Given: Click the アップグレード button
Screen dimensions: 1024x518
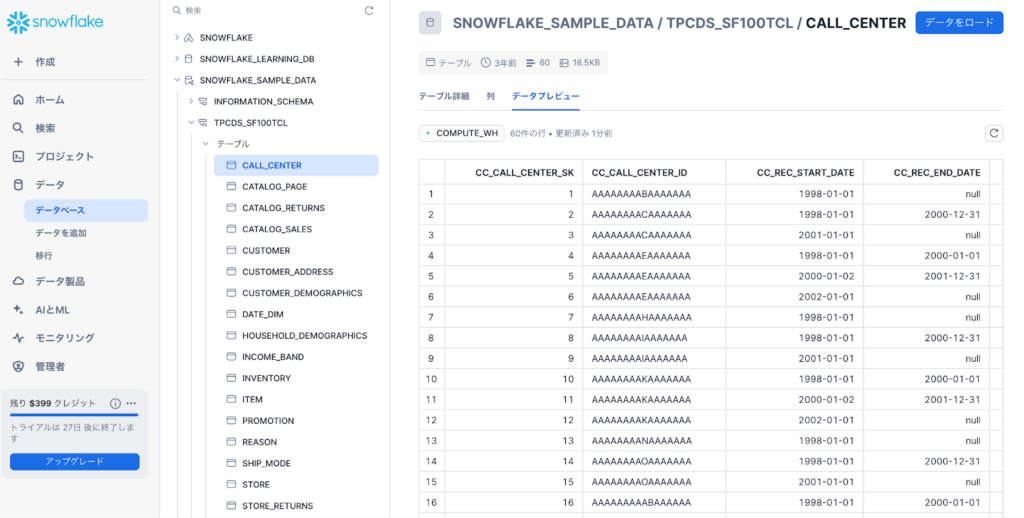Looking at the screenshot, I should [x=74, y=461].
